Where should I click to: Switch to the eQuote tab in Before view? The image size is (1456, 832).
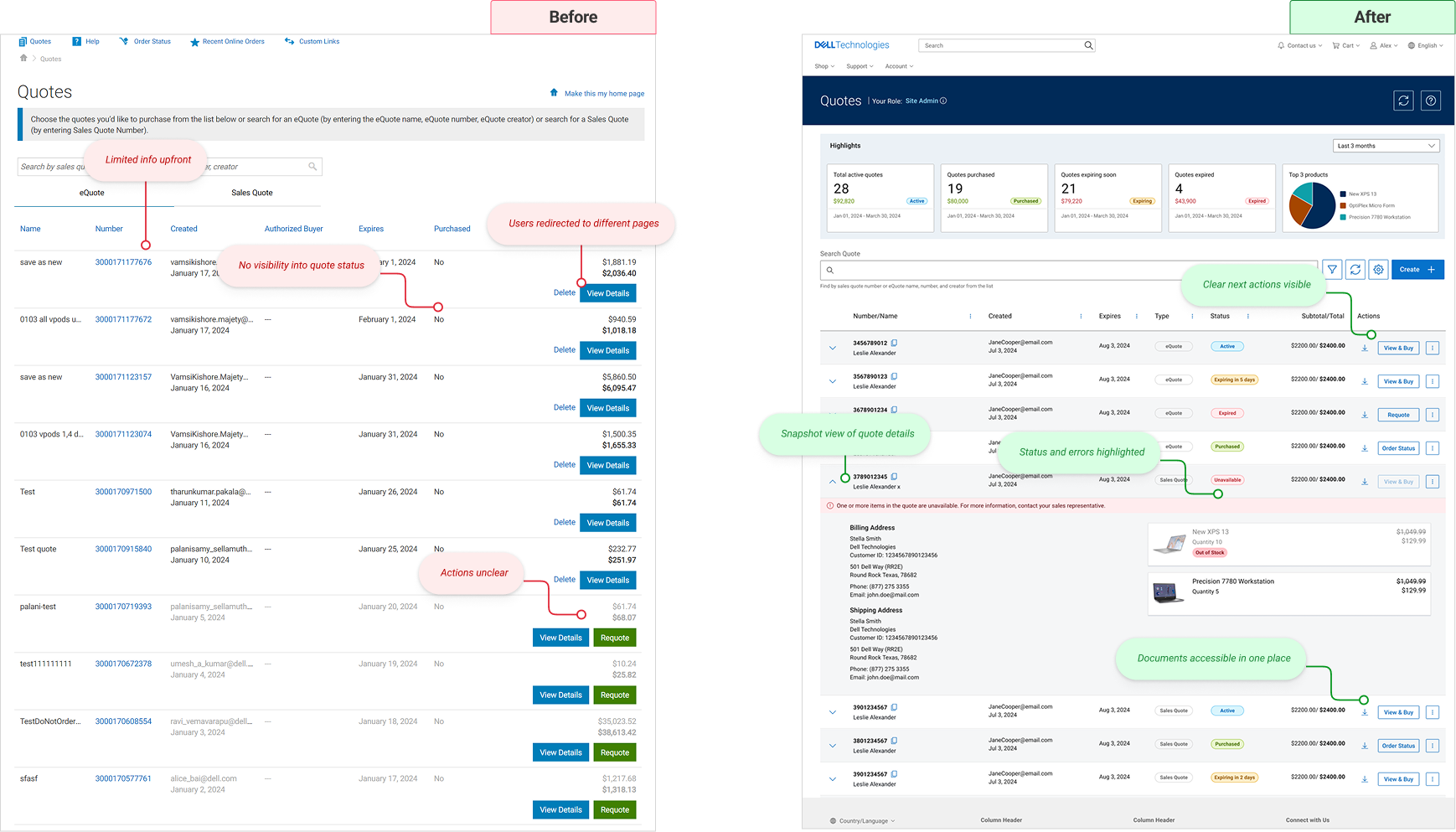point(92,193)
